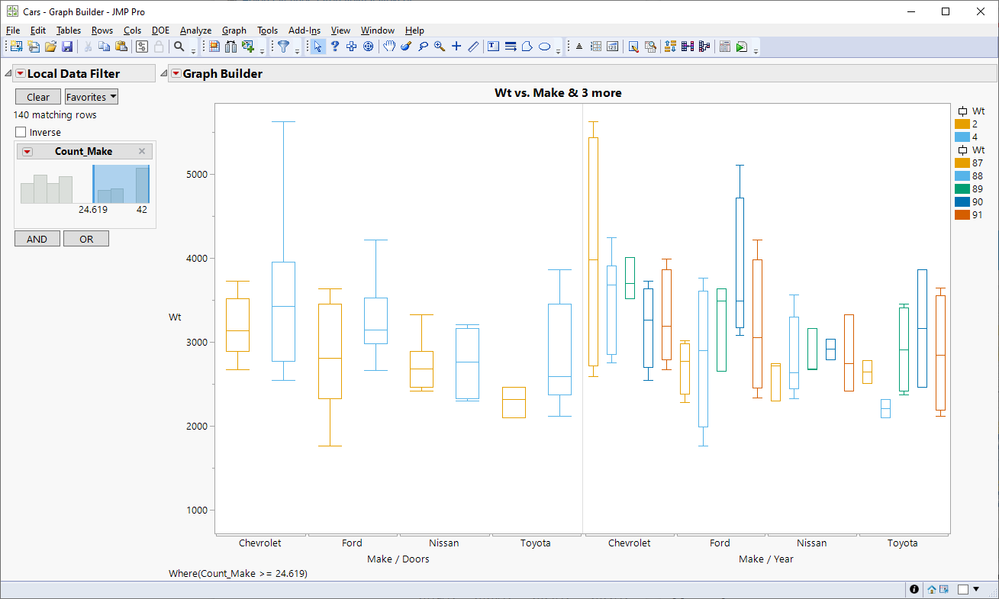The height and width of the screenshot is (599, 999).
Task: Click the Wt Y-axis label
Action: (x=175, y=317)
